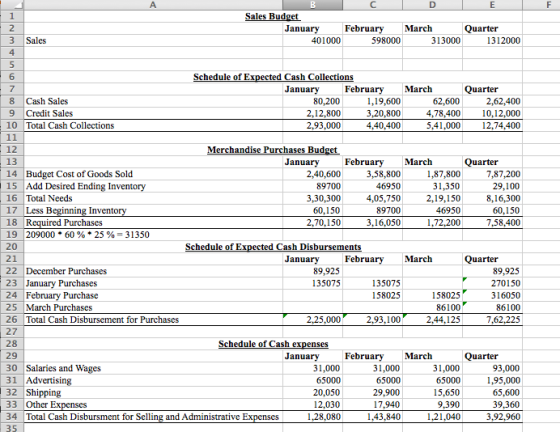Select row 34 header
This screenshot has height=432, width=560.
click(x=12, y=417)
